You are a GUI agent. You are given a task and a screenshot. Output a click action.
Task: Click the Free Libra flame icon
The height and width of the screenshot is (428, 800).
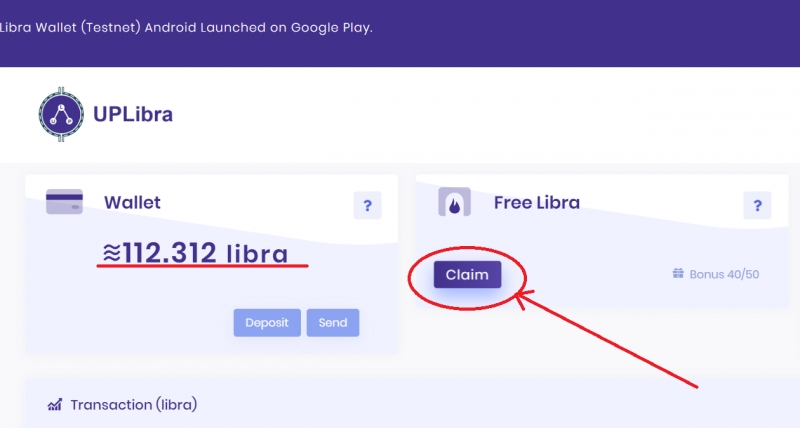455,203
